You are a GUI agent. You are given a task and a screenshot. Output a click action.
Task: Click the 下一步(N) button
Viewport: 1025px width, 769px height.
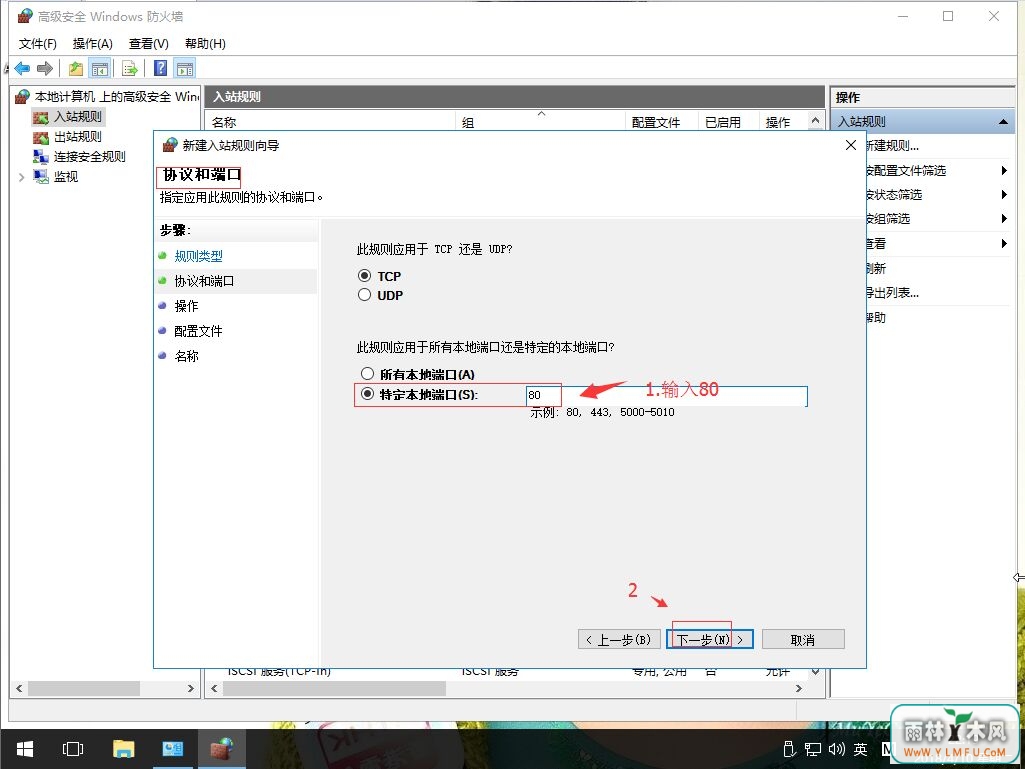point(710,640)
